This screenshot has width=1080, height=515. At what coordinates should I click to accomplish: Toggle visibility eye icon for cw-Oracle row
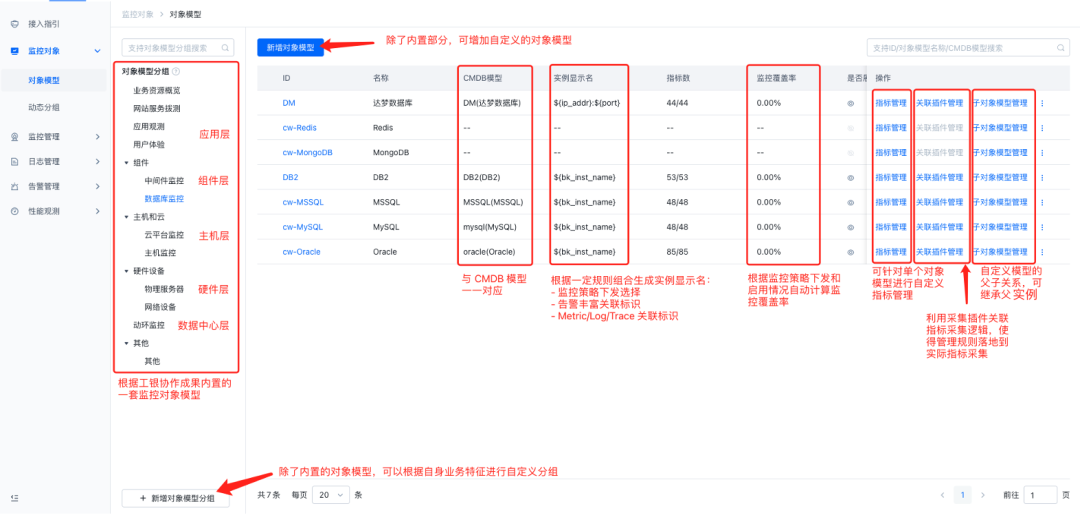click(x=851, y=252)
